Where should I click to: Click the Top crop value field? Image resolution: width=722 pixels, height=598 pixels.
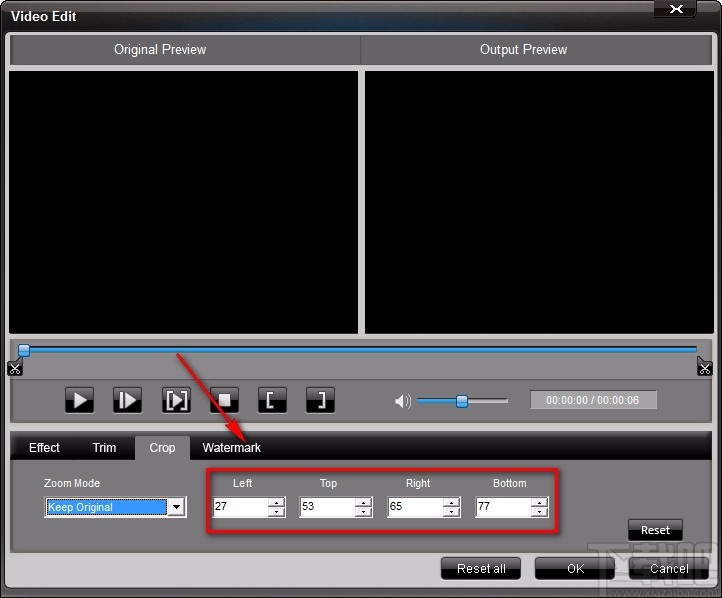click(328, 506)
